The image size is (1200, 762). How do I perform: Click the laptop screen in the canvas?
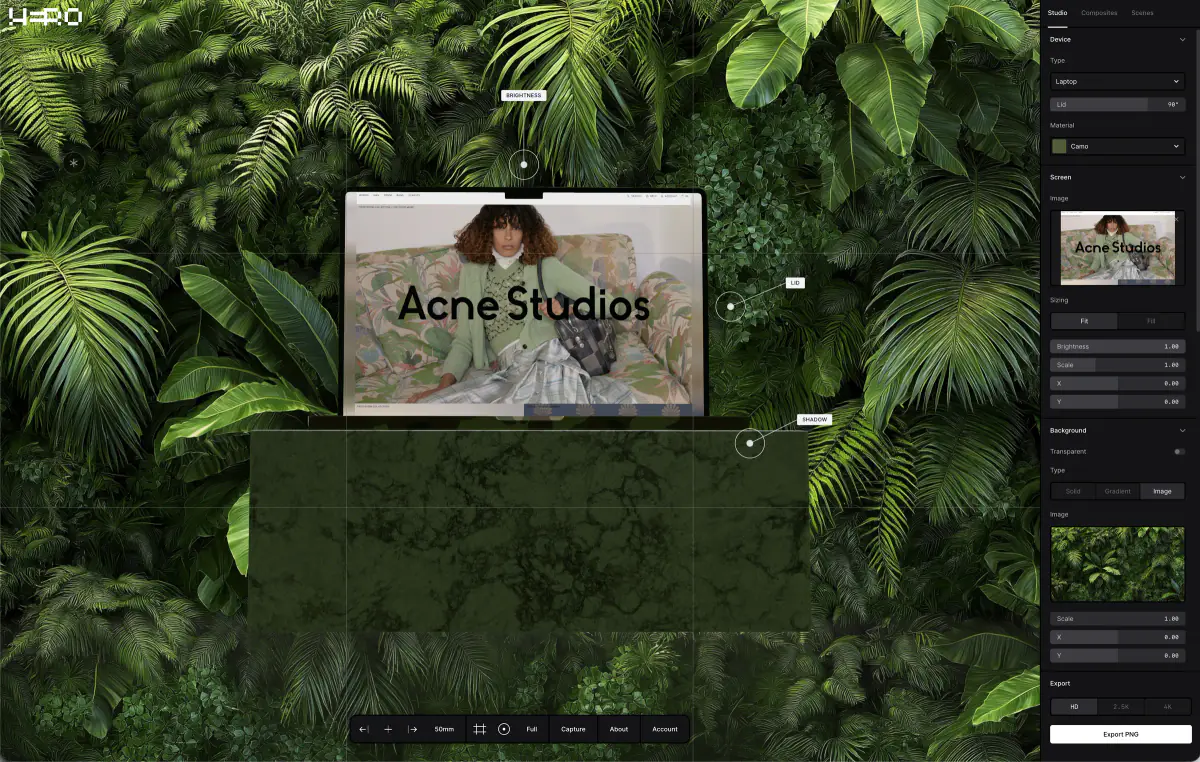pyautogui.click(x=524, y=303)
